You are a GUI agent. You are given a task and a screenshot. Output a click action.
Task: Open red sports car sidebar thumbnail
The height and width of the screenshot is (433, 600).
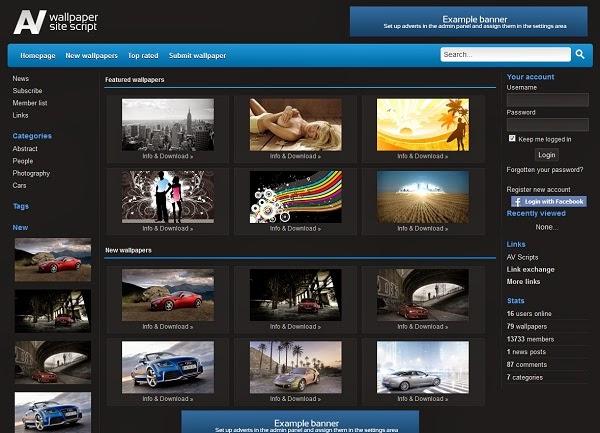pyautogui.click(x=52, y=261)
